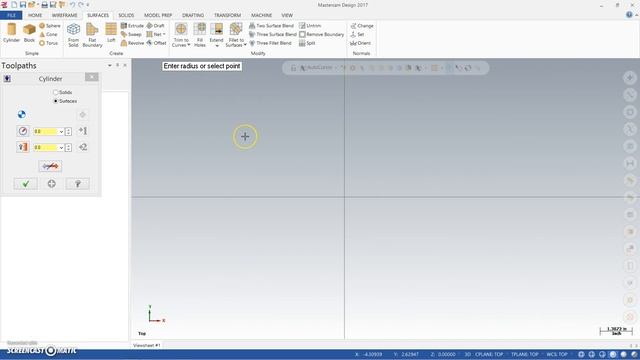Viewport: 640px width, 360px height.
Task: Click the Split surface tool
Action: pyautogui.click(x=307, y=43)
